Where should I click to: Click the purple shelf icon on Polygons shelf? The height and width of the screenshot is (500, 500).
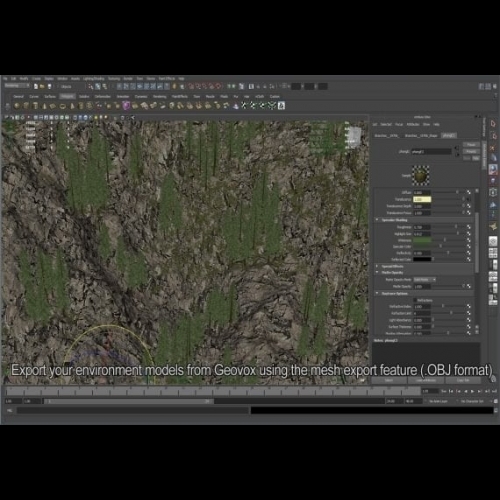pos(126,106)
